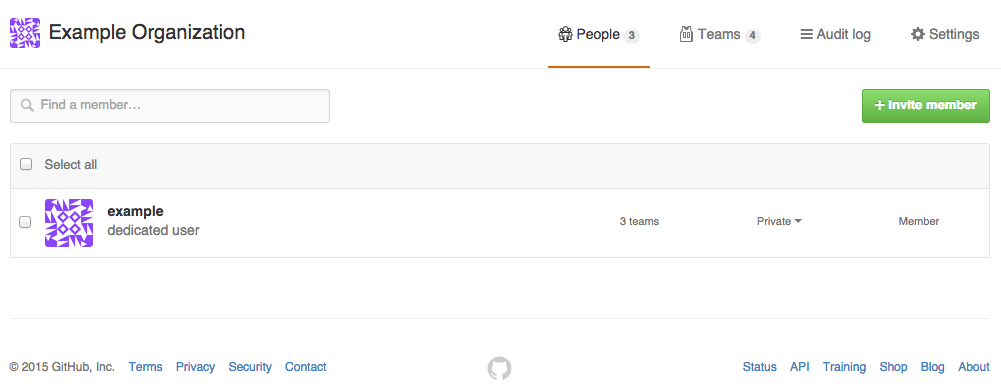Screen dimensions: 1001x386
Task: Click the People group icon
Action: click(x=565, y=34)
